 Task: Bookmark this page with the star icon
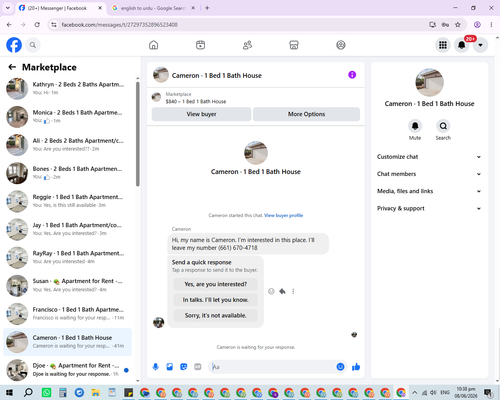coord(458,25)
